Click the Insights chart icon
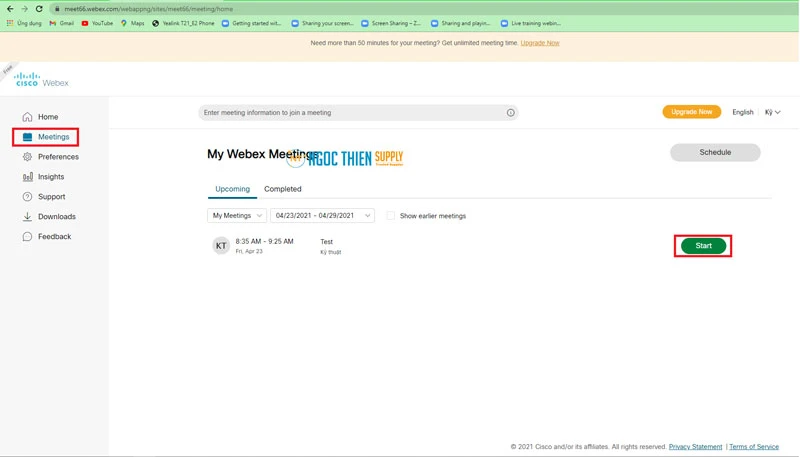The height and width of the screenshot is (457, 800). [28, 176]
